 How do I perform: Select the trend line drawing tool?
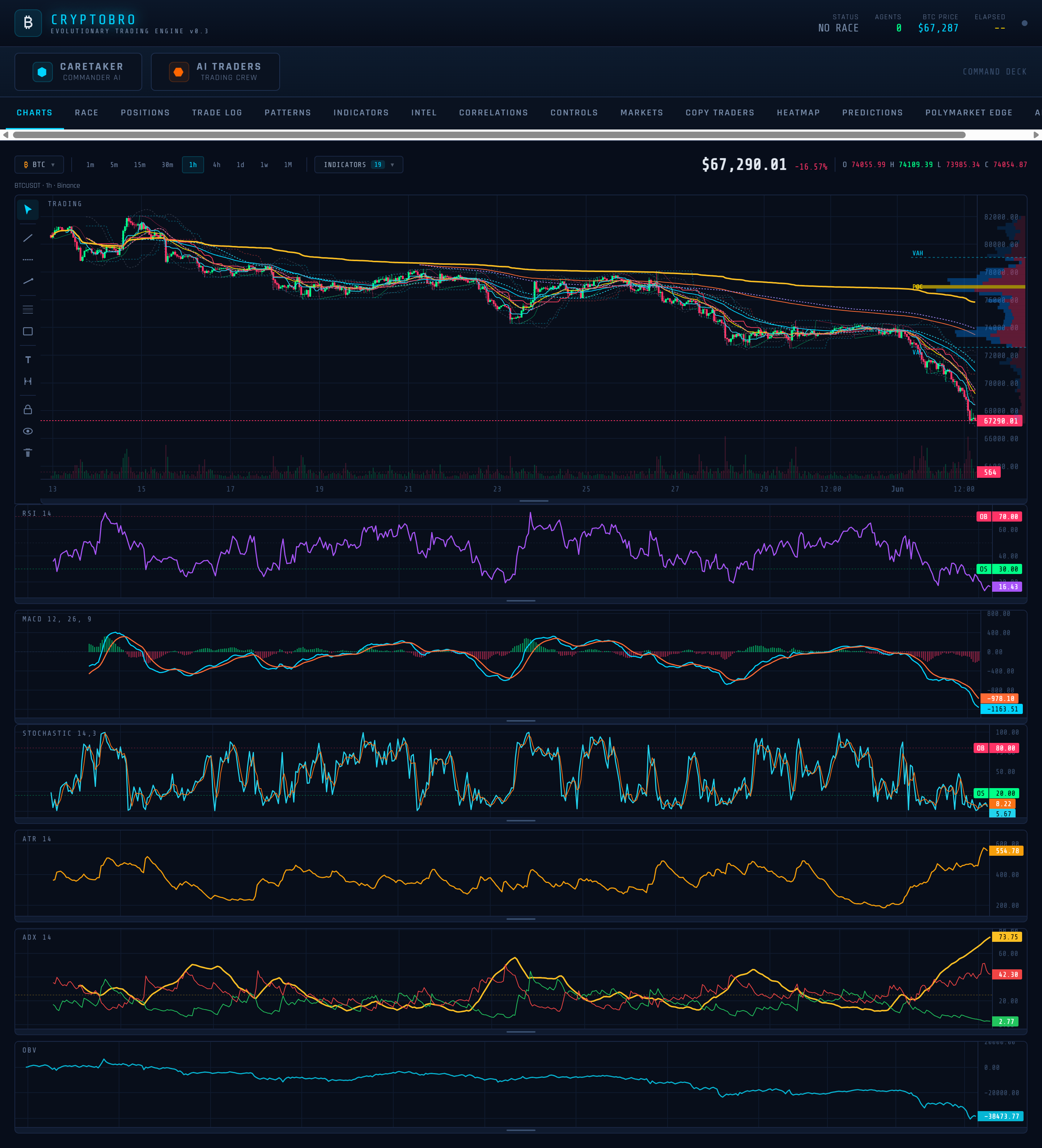click(28, 238)
